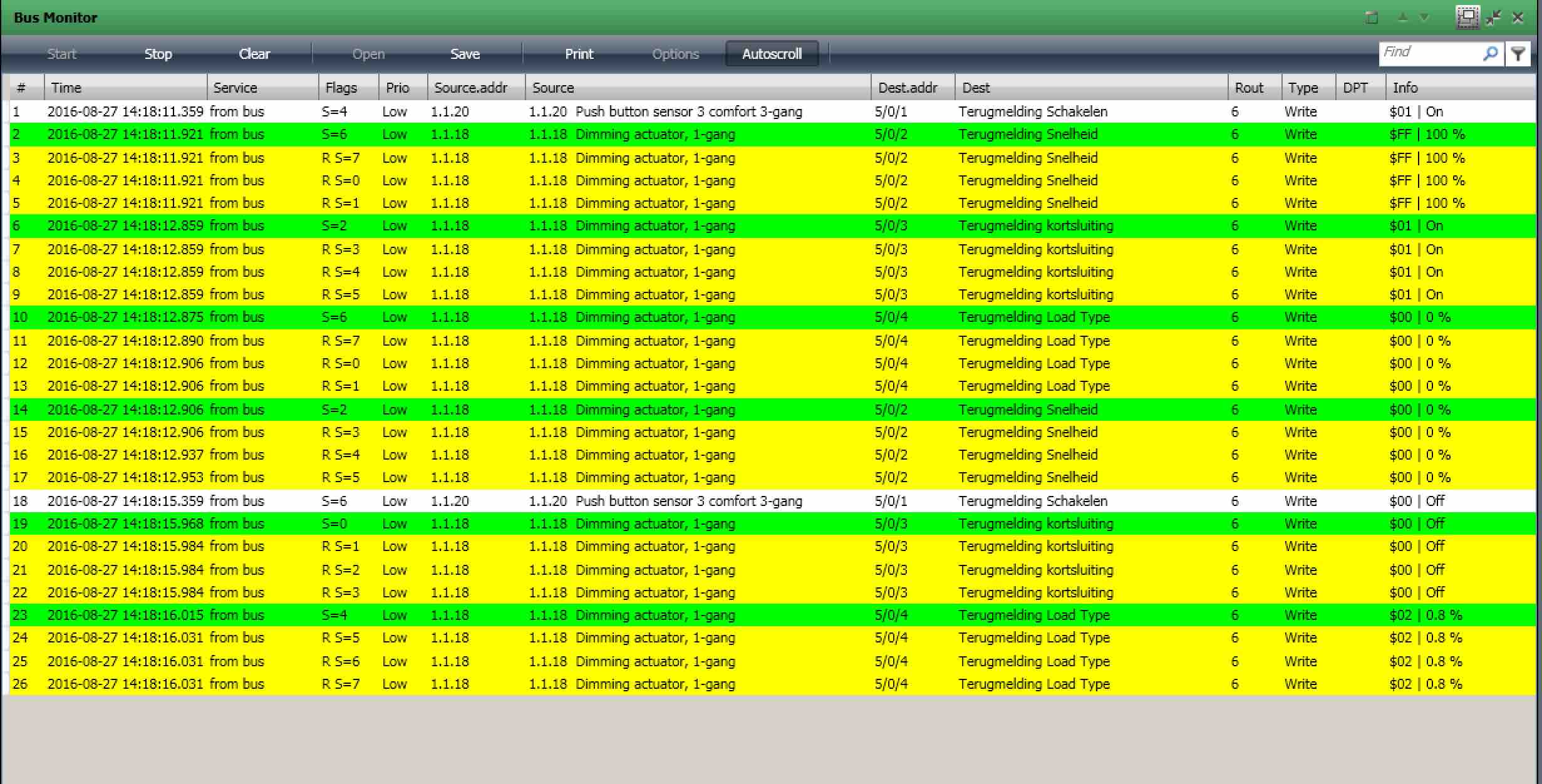Viewport: 1542px width, 784px height.
Task: Stop the bus monitoring
Action: 158,54
